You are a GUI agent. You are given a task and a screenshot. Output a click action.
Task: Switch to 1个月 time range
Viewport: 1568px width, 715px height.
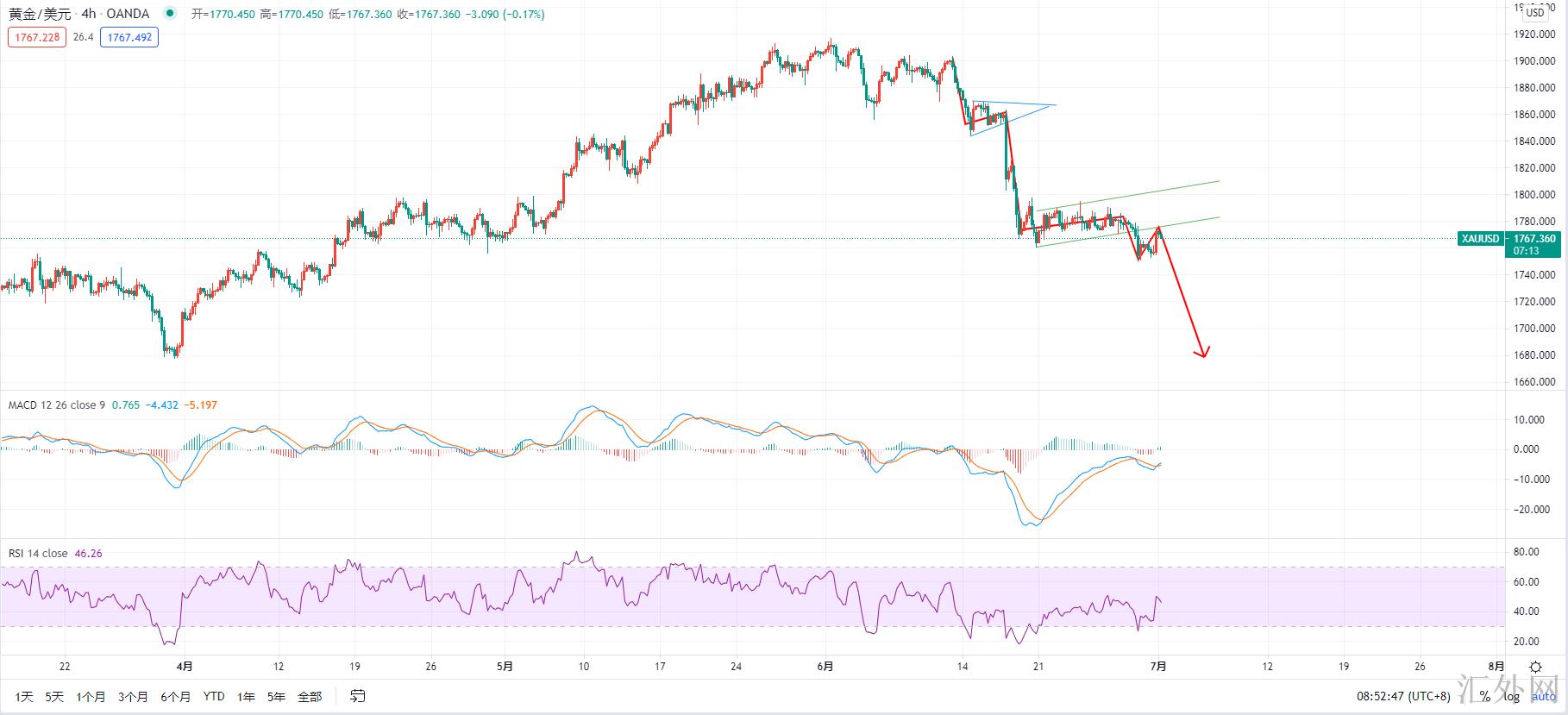tap(91, 696)
